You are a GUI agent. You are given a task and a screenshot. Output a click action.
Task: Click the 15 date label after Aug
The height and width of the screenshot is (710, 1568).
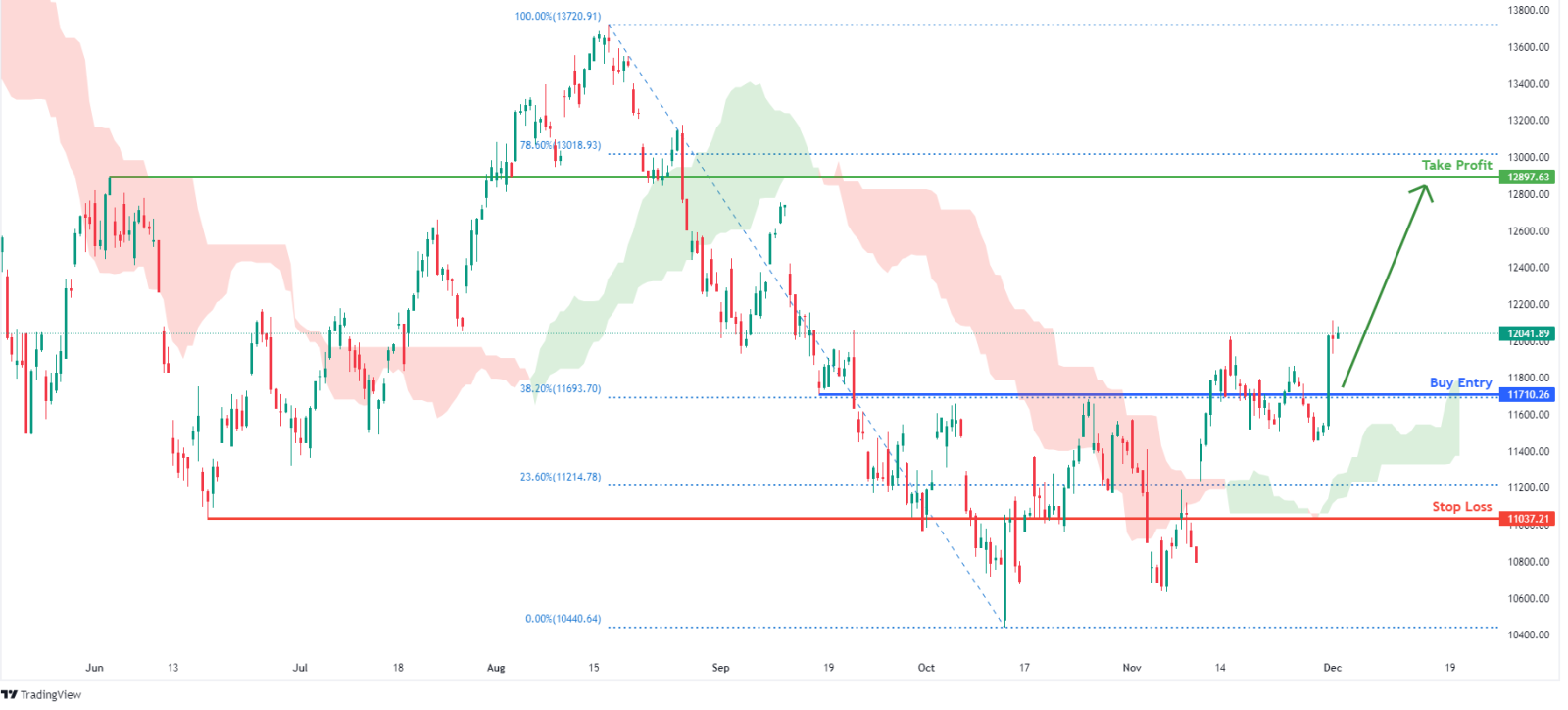pyautogui.click(x=594, y=668)
